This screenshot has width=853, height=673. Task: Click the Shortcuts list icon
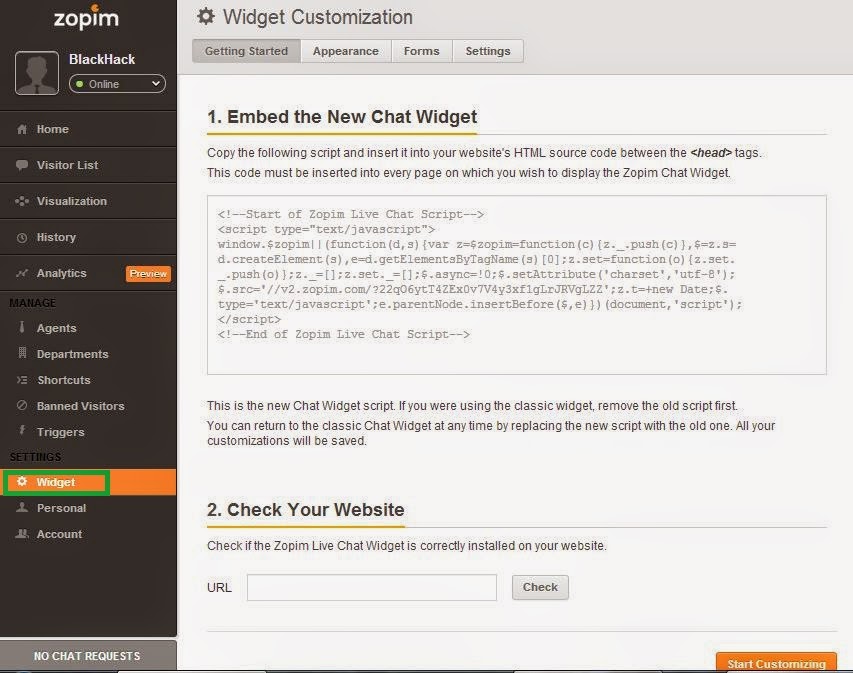click(x=22, y=380)
